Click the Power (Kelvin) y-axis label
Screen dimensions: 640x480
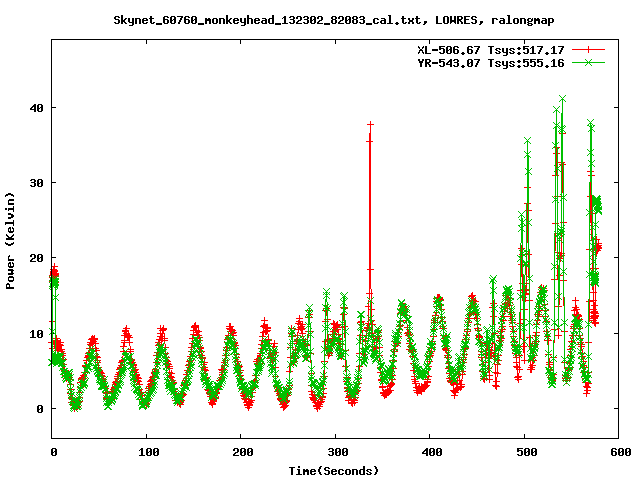[10, 241]
